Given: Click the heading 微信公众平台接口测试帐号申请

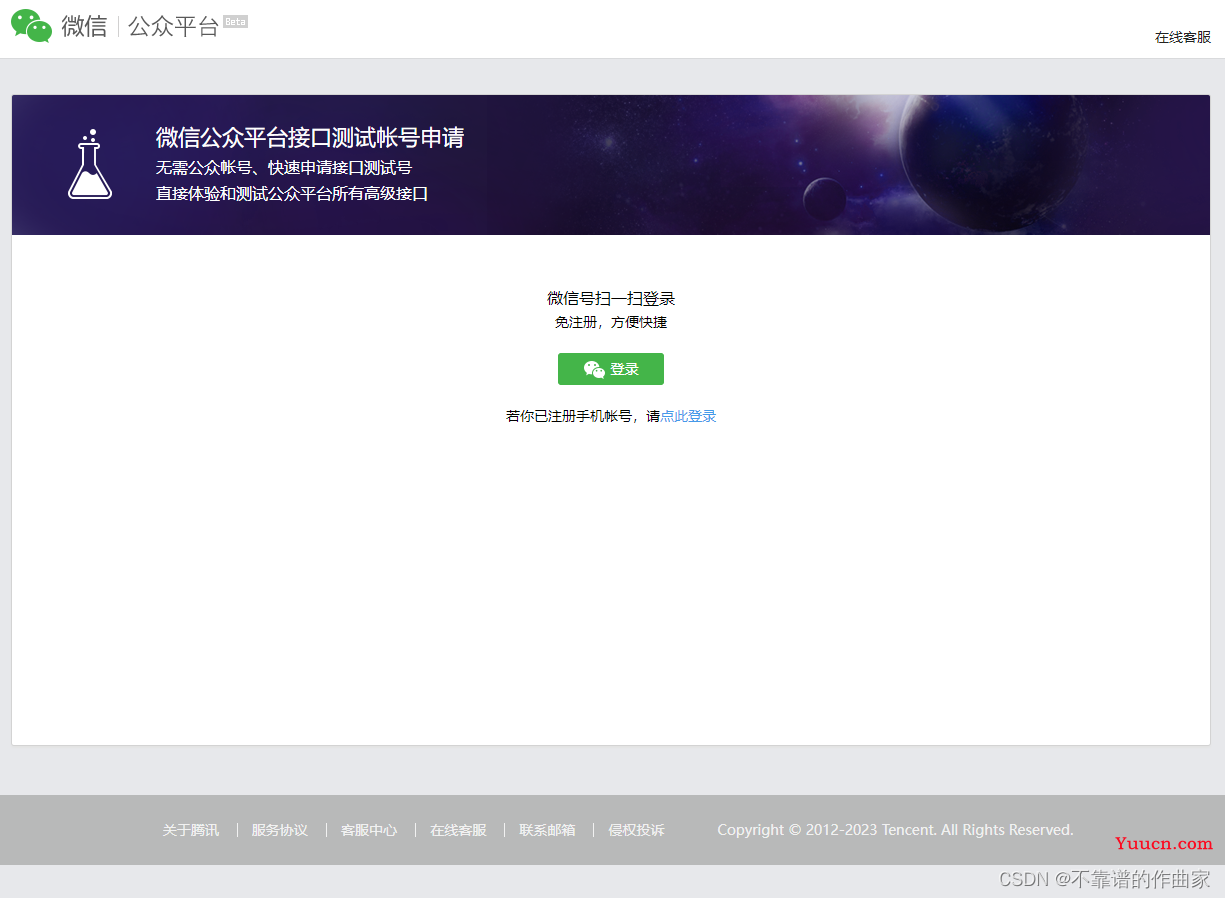Looking at the screenshot, I should [x=310, y=138].
